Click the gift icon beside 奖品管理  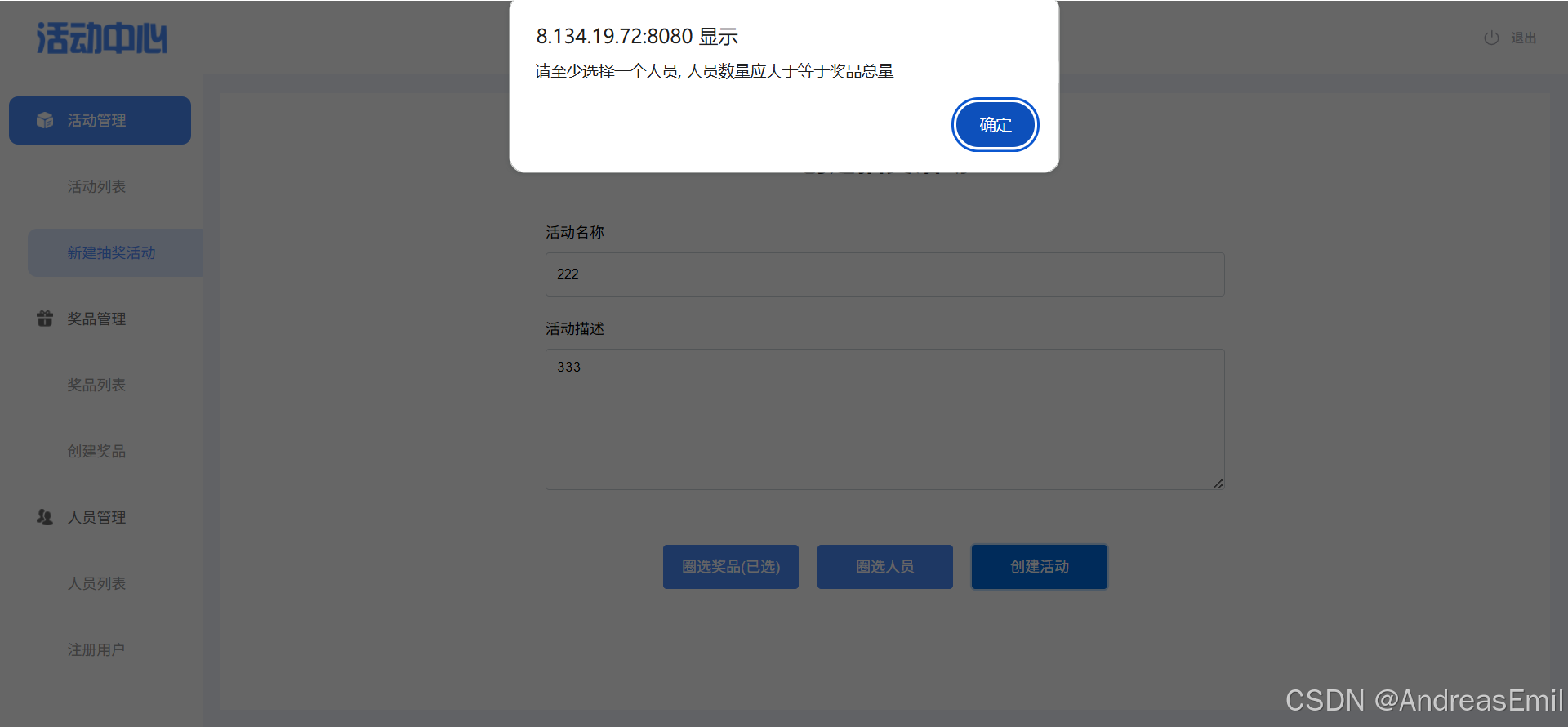pyautogui.click(x=45, y=319)
